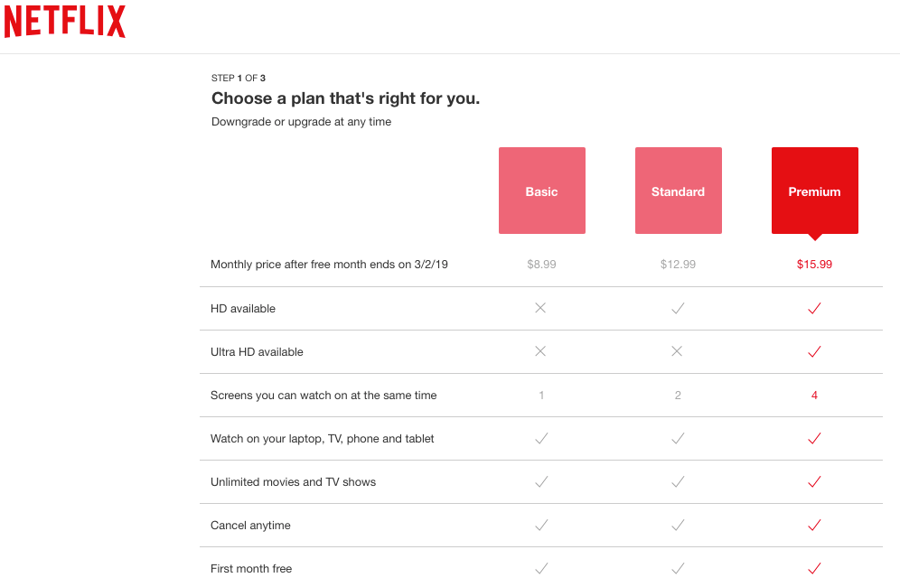Click Standard plan Unlimited movies checkmark
This screenshot has width=900, height=587.
[678, 481]
